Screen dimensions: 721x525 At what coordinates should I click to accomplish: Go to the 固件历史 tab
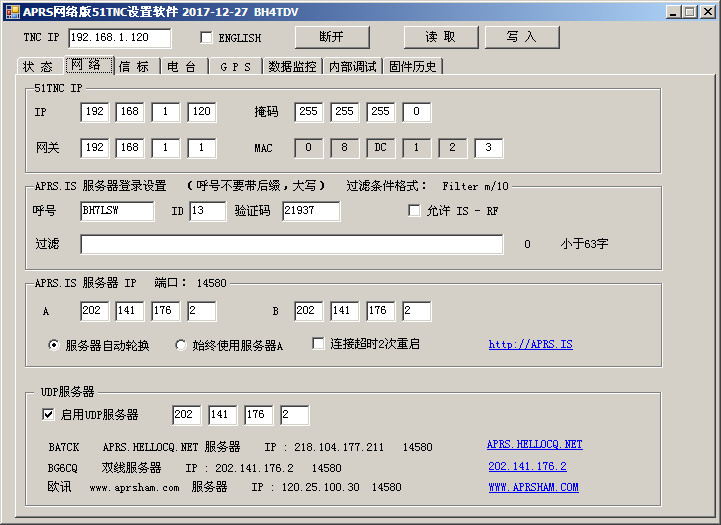(413, 67)
